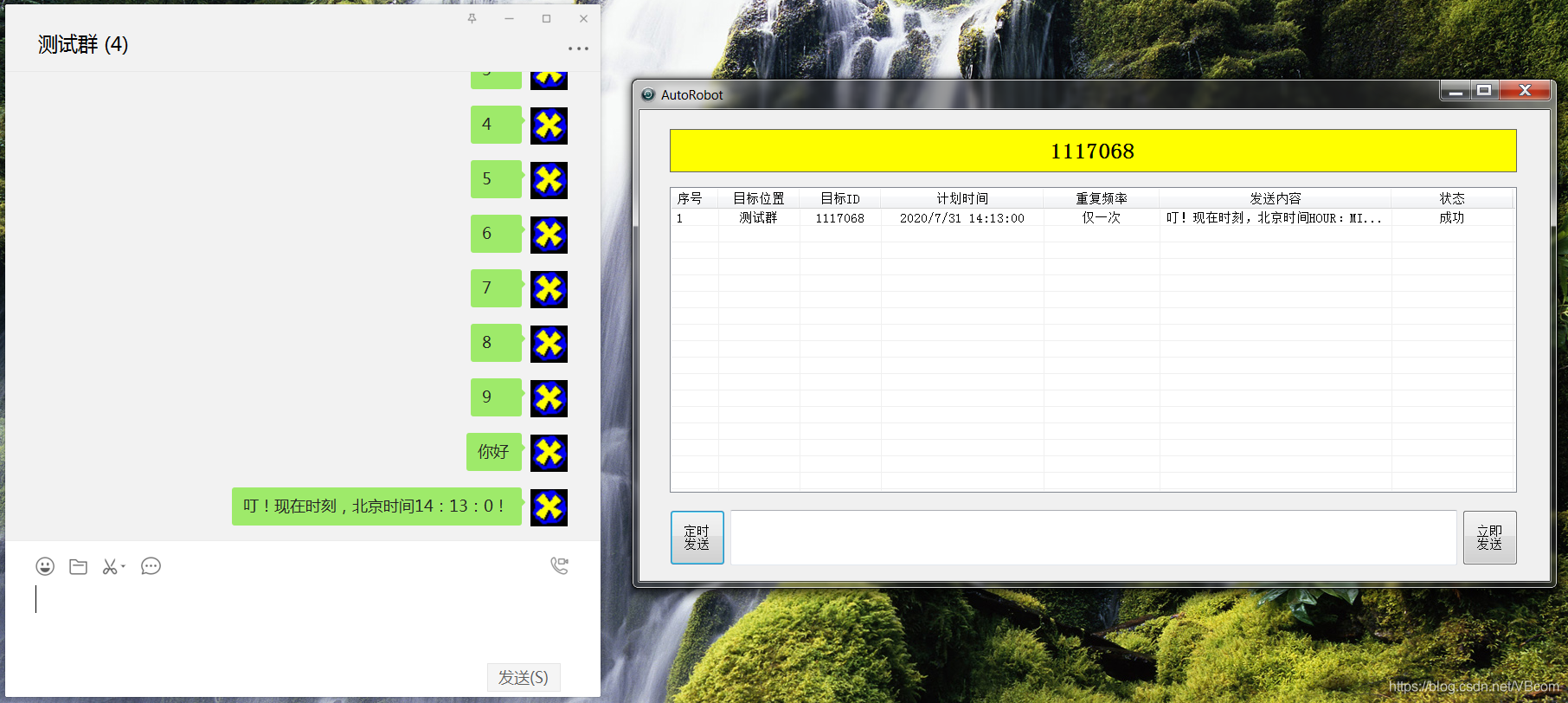
Task: Select the screenshot scissors tool
Action: 110,566
